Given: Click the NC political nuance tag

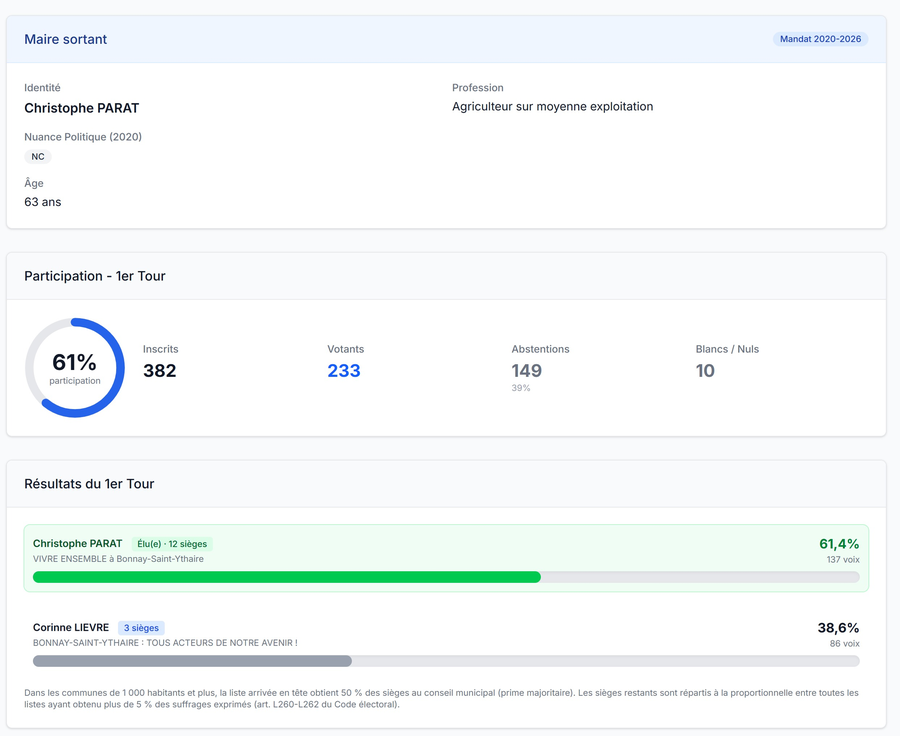Looking at the screenshot, I should pyautogui.click(x=38, y=157).
